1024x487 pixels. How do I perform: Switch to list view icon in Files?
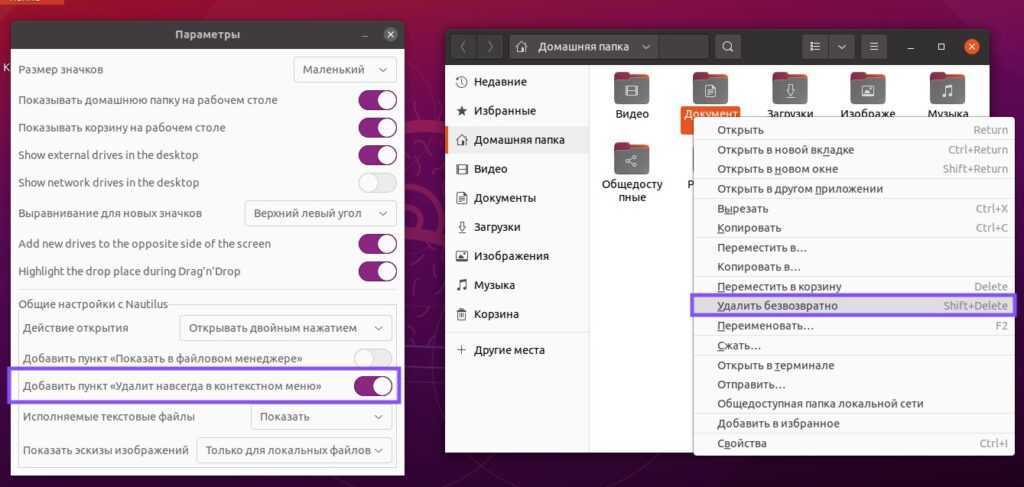coord(815,47)
